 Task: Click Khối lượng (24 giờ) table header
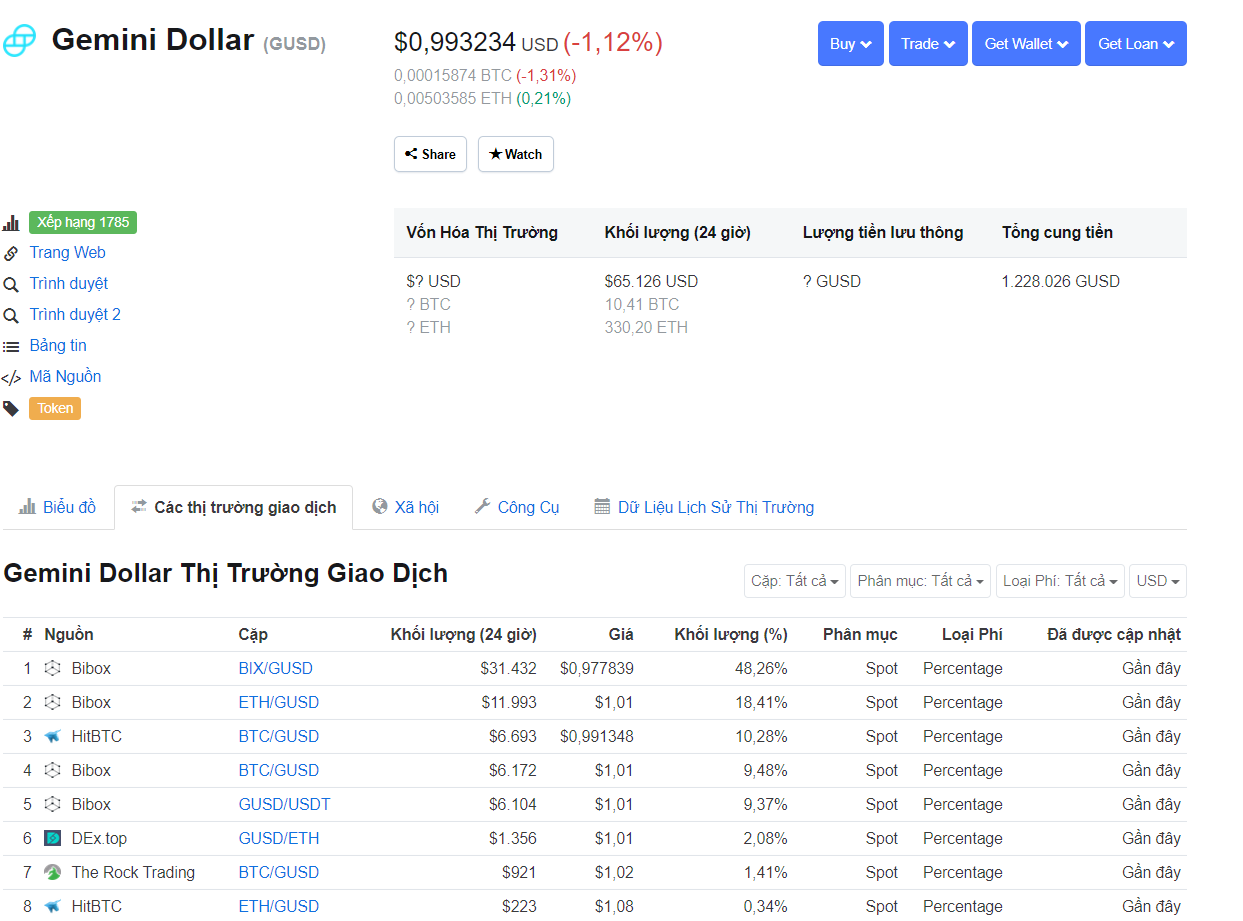coord(463,634)
